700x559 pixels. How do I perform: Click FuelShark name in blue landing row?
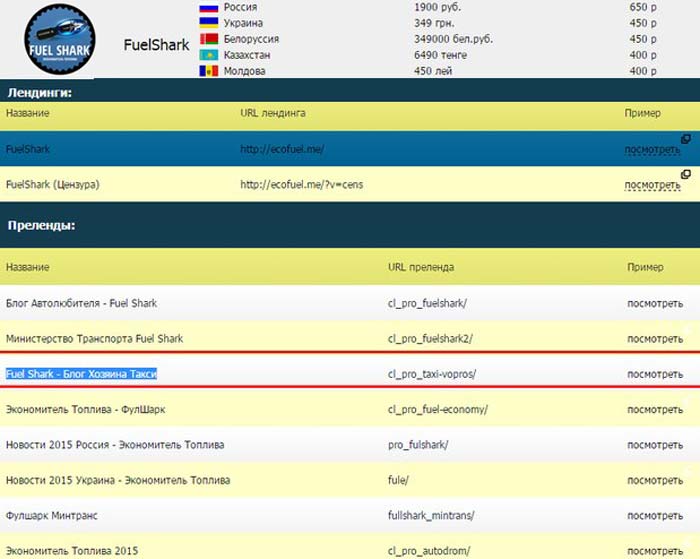click(x=28, y=149)
